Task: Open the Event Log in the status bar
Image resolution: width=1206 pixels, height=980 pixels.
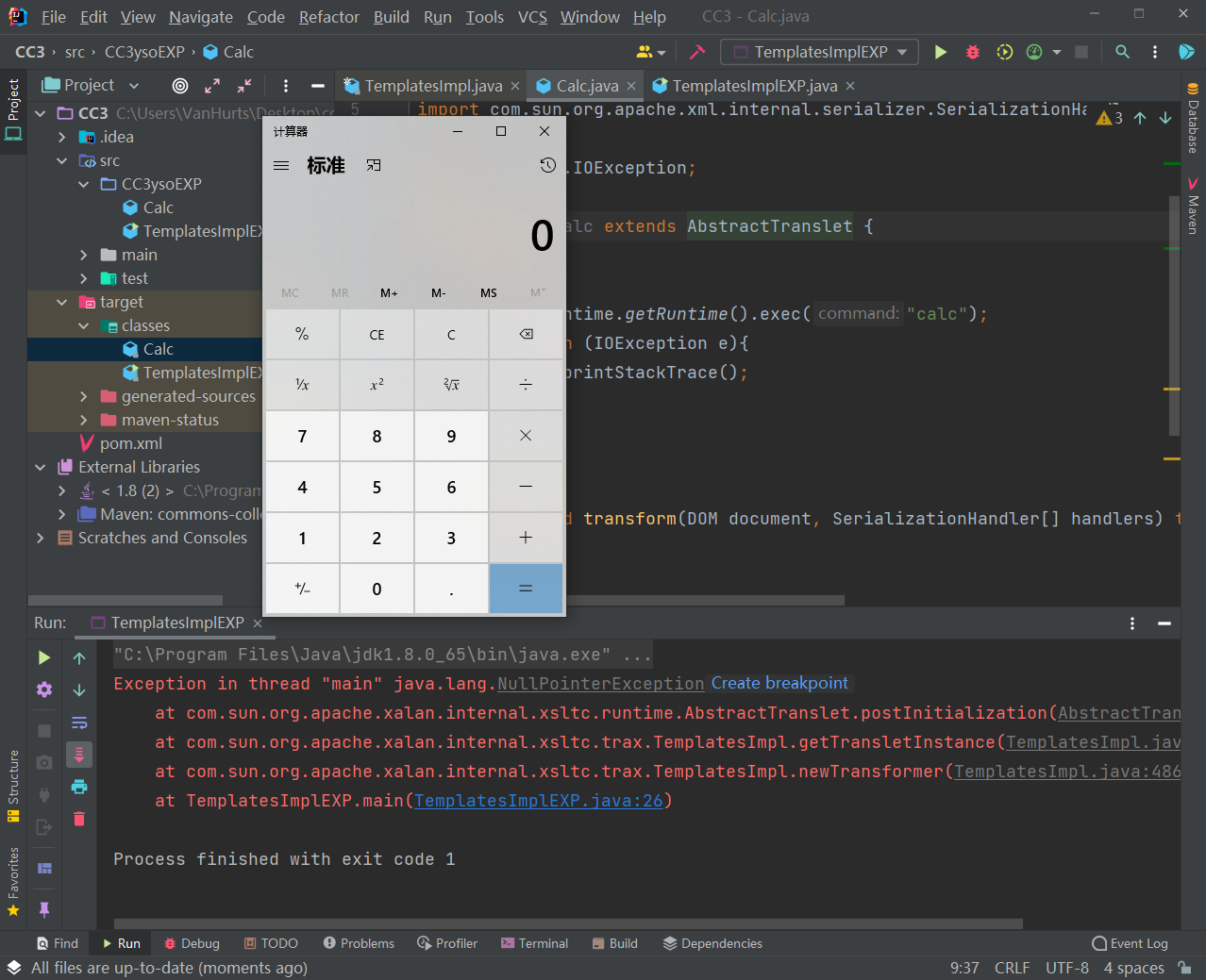Action: tap(1130, 943)
